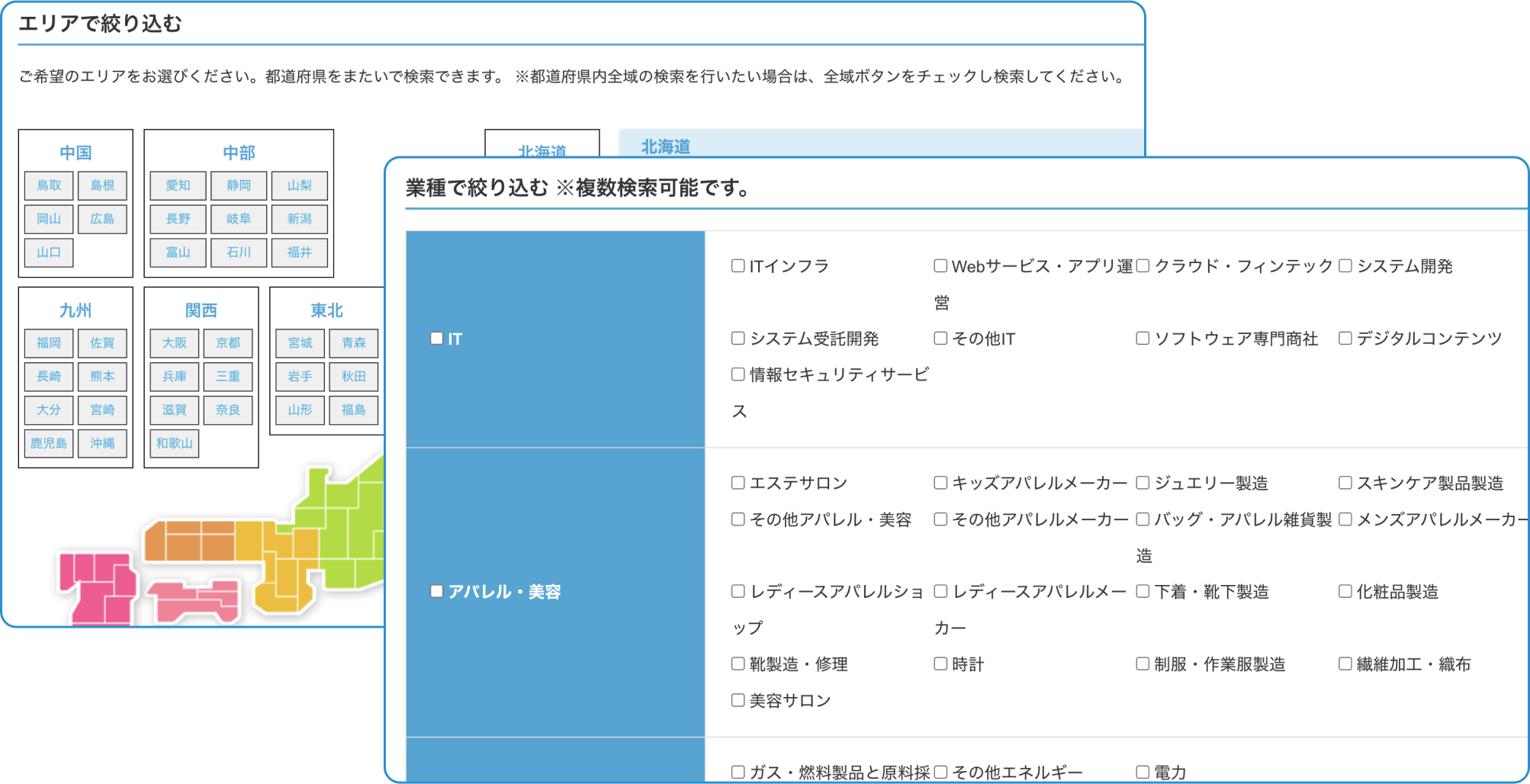Select the 鹿児島 prefecture button

[49, 443]
